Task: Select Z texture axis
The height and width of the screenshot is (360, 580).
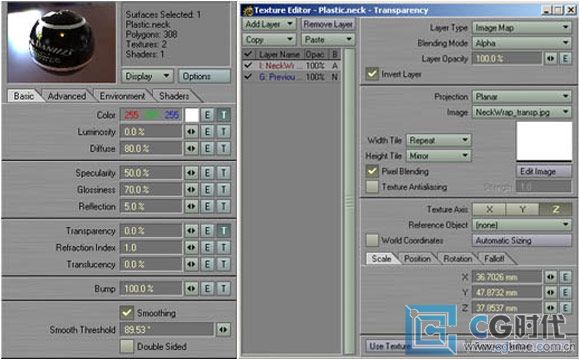Action: (555, 209)
